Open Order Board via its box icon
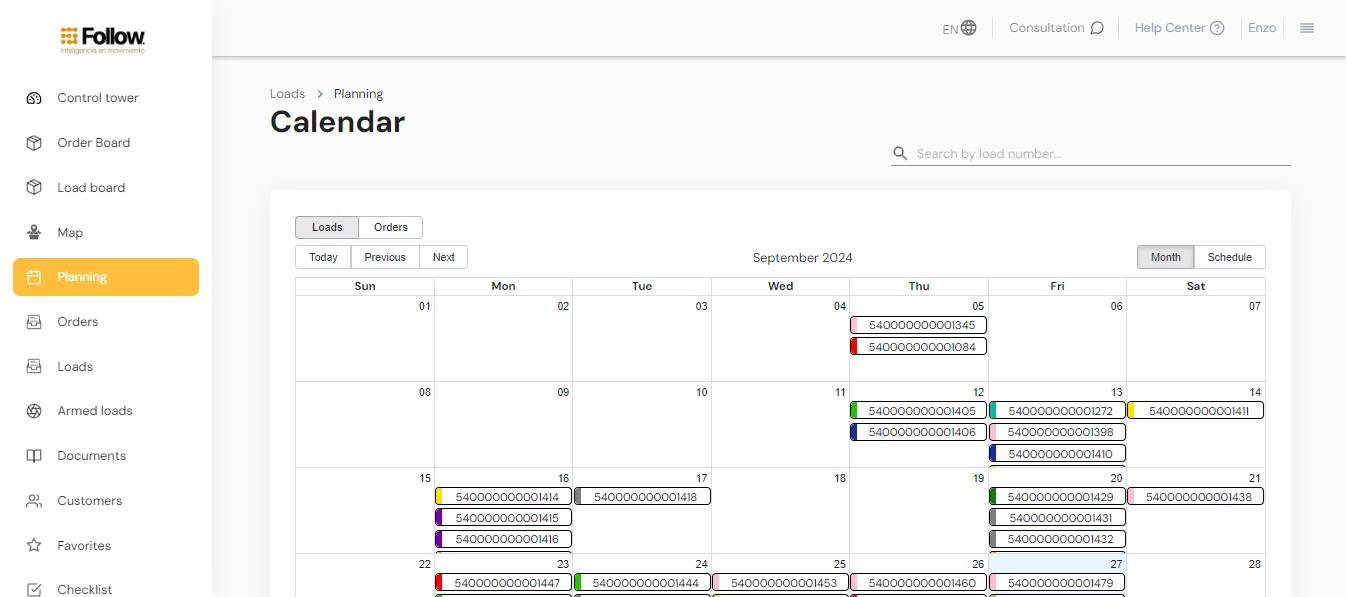Screen dimensions: 1346x597 34,143
